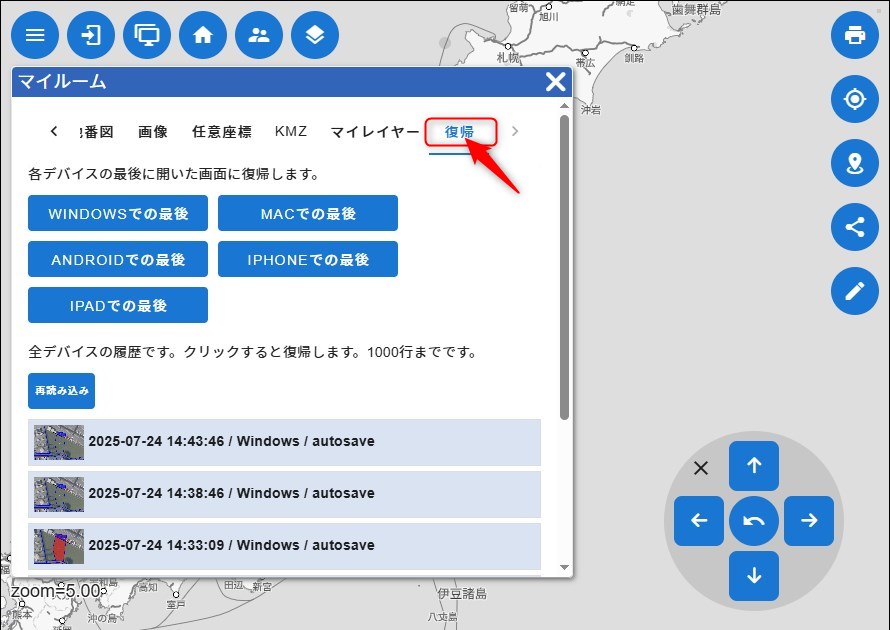Pan map up with arrow button
The image size is (890, 630).
754,465
